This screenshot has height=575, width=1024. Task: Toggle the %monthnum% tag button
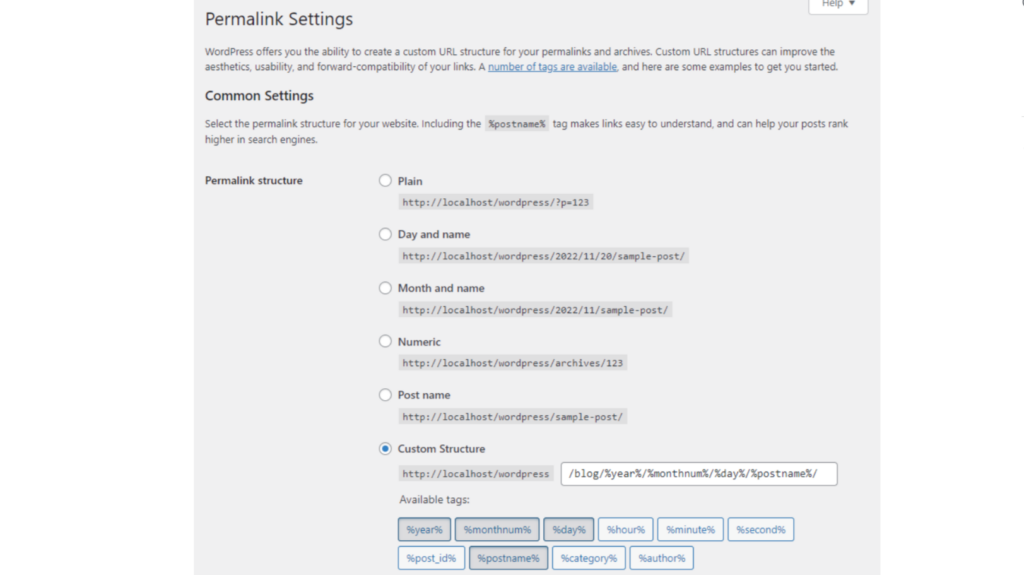(x=497, y=529)
